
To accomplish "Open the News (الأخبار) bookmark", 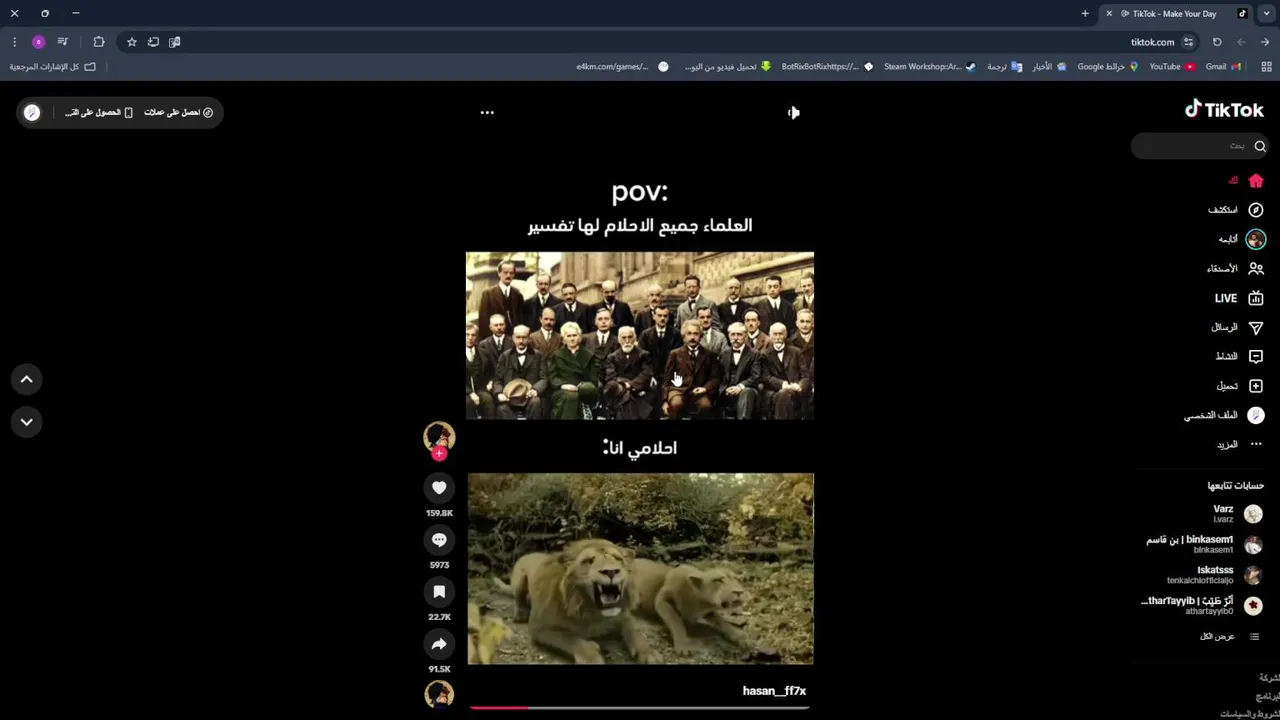I will click(x=1049, y=67).
